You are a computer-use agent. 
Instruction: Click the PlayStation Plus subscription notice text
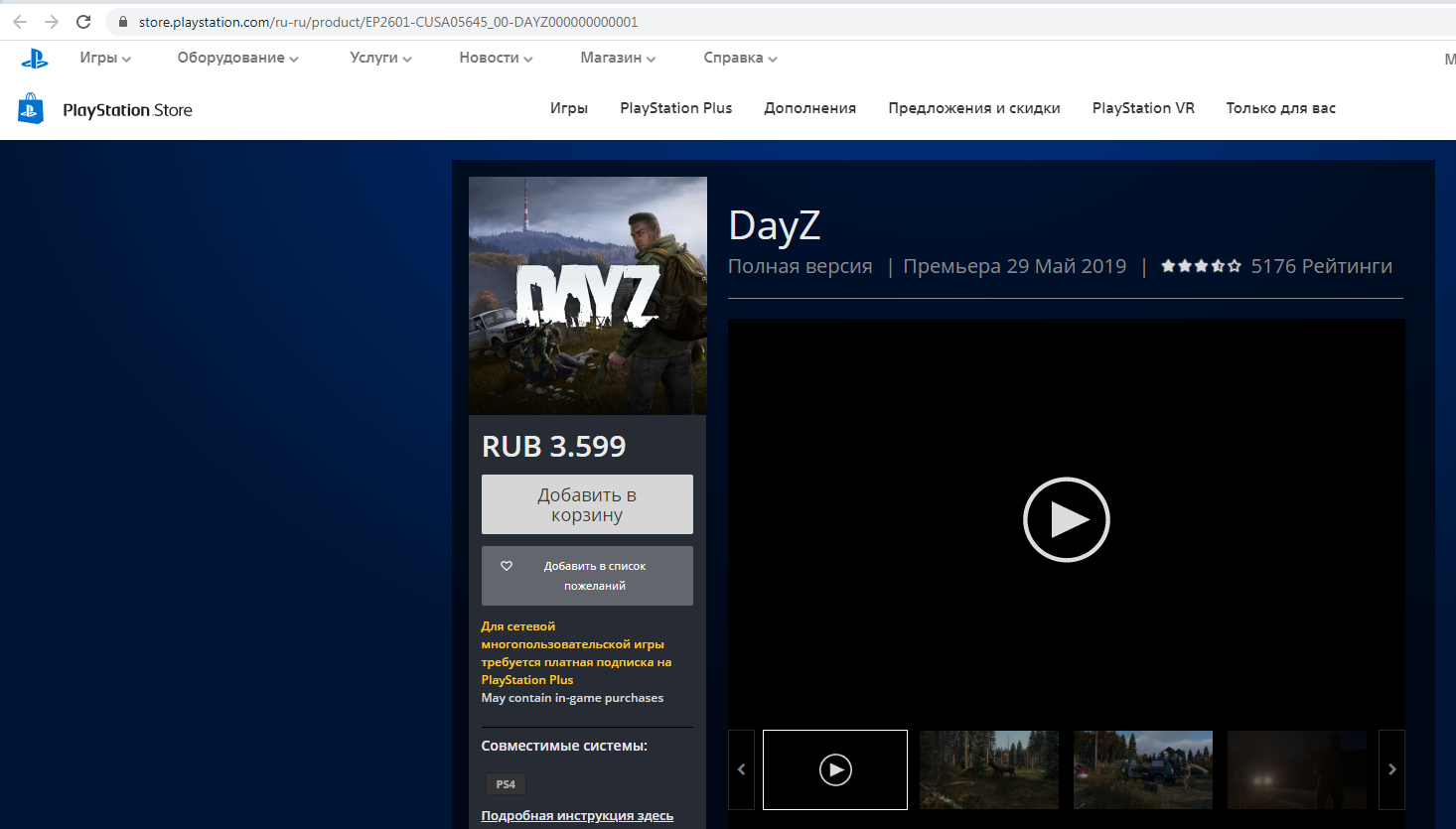click(x=576, y=653)
